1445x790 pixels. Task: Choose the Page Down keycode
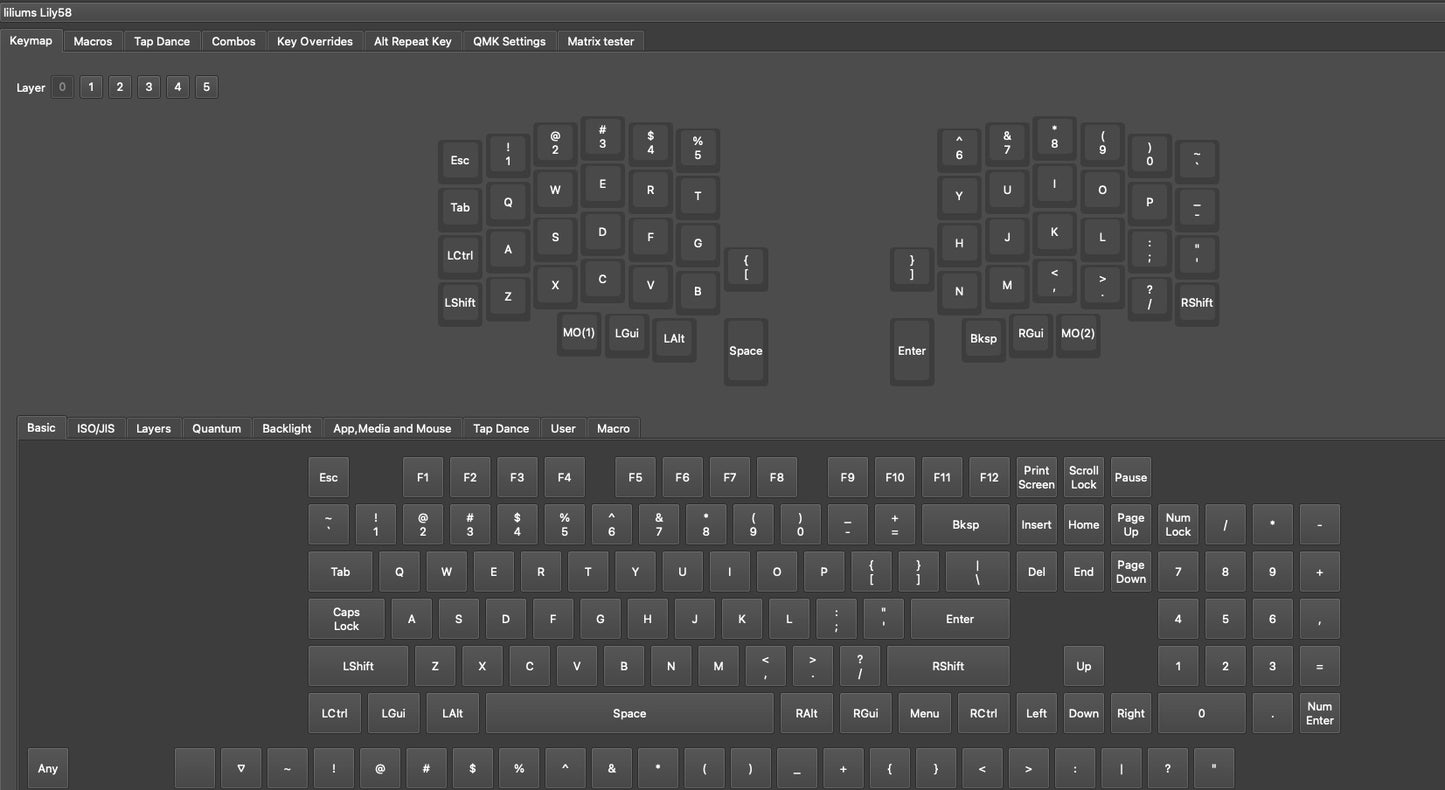coord(1131,572)
